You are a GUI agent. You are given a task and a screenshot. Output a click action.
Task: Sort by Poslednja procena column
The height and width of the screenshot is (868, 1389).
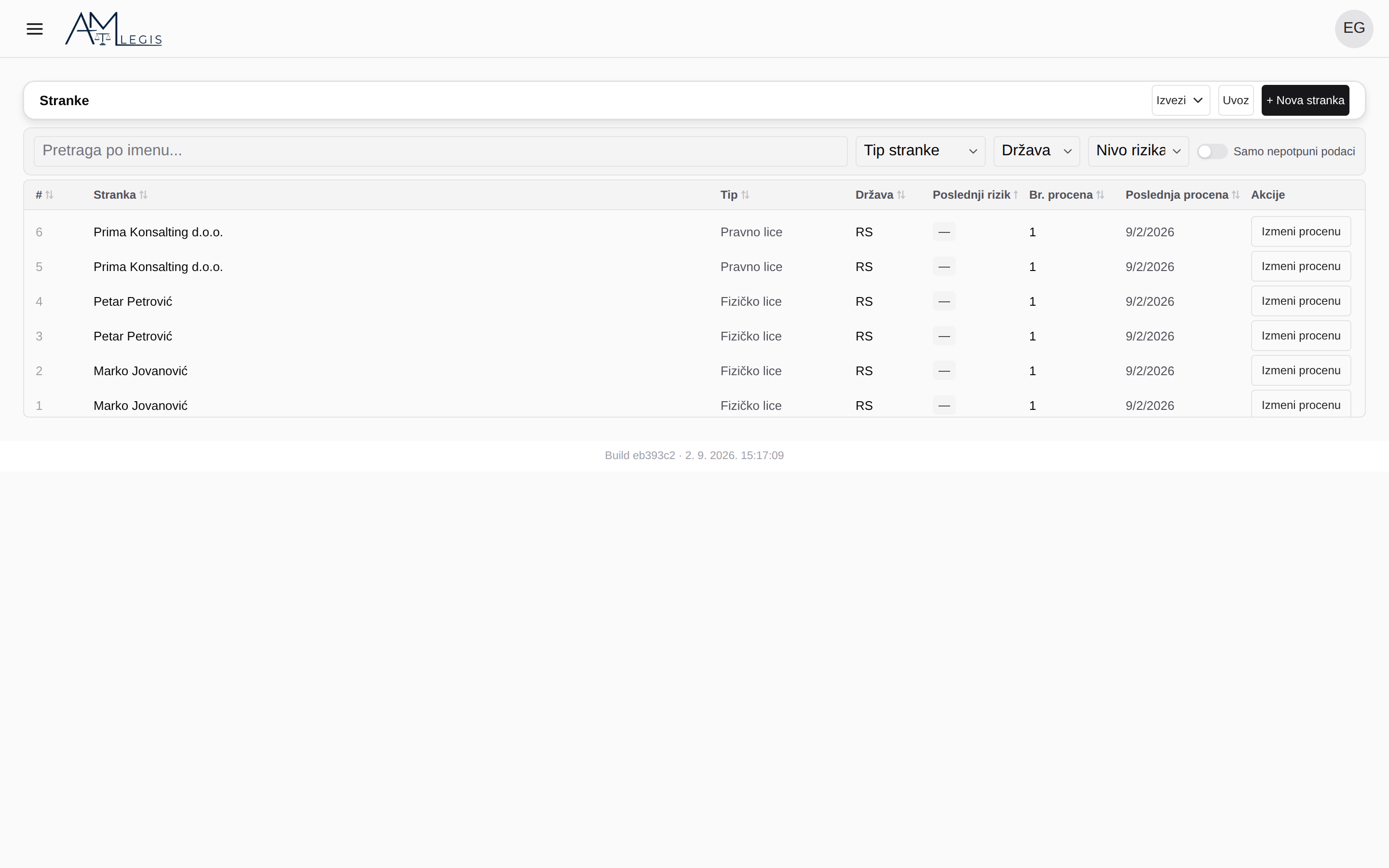(1183, 195)
